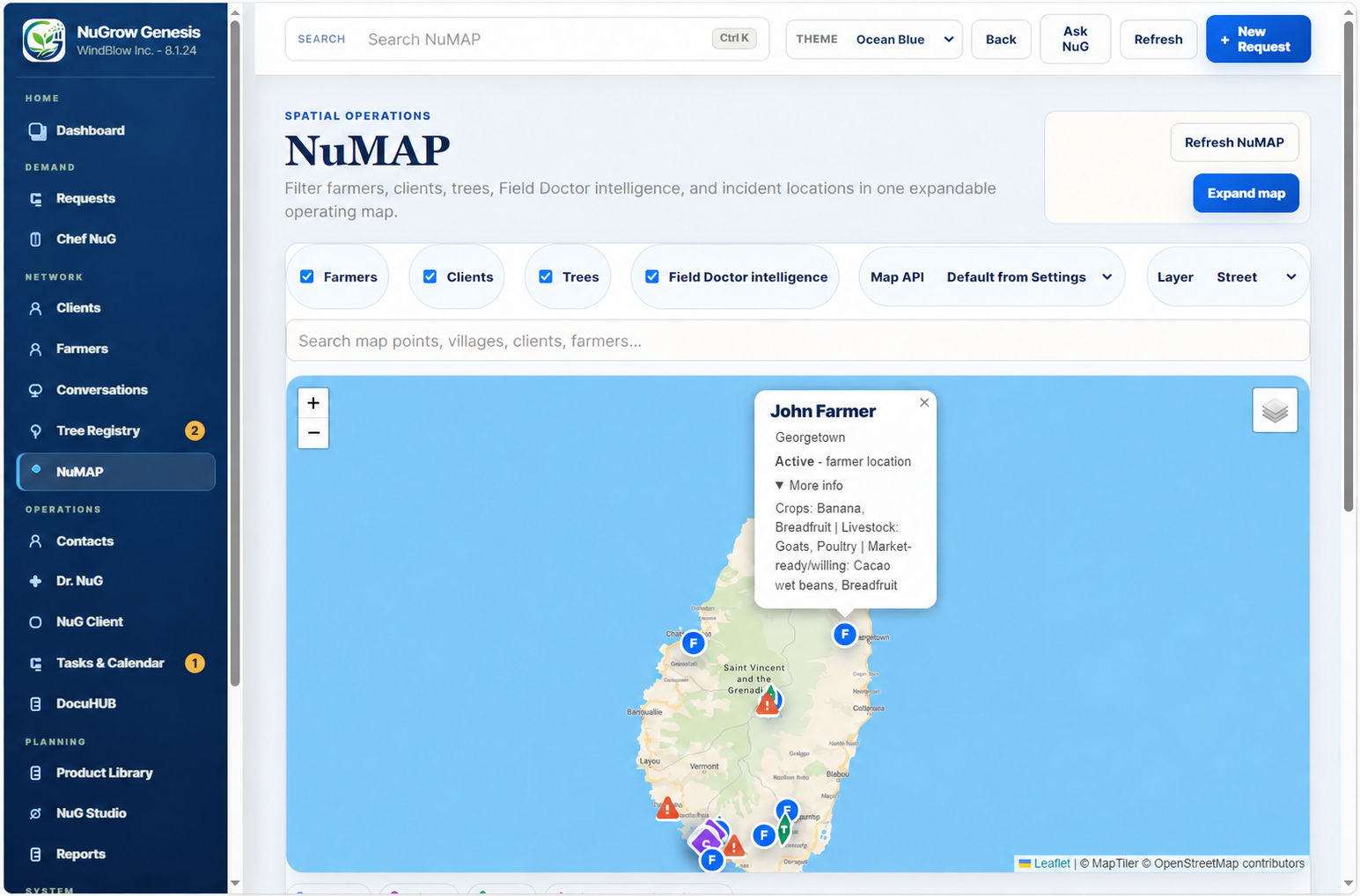1360x896 pixels.
Task: Click the Clients sidebar person icon
Action: point(35,308)
